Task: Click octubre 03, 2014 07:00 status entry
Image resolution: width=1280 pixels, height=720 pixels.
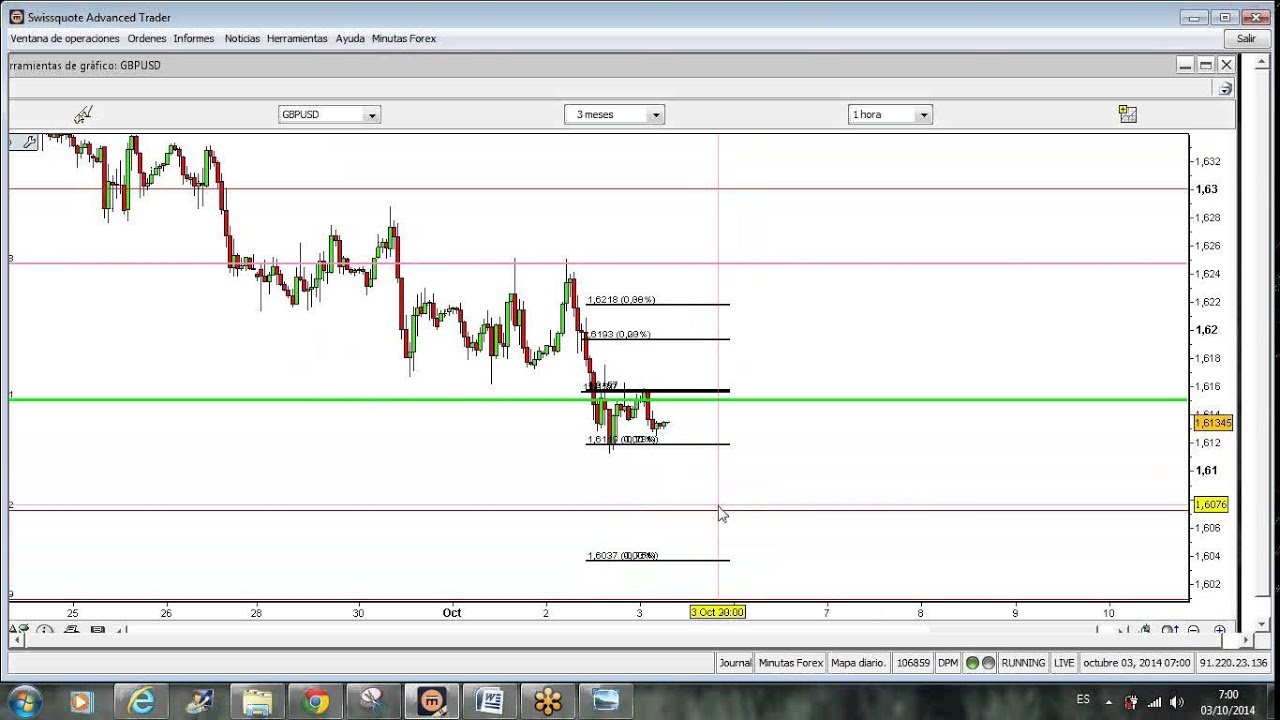Action: click(1136, 662)
